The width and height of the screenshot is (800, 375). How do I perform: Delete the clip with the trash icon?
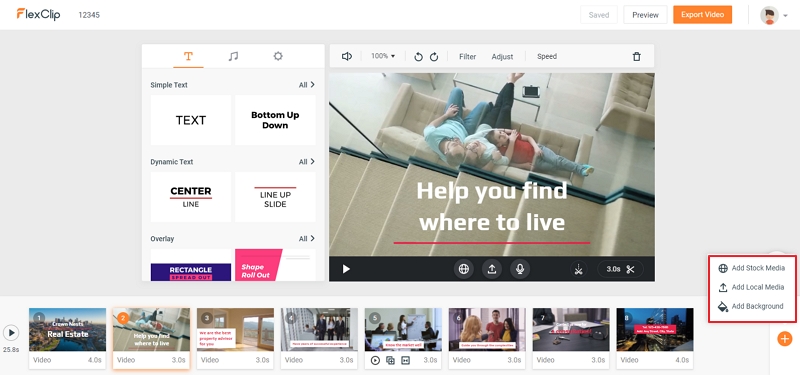636,57
